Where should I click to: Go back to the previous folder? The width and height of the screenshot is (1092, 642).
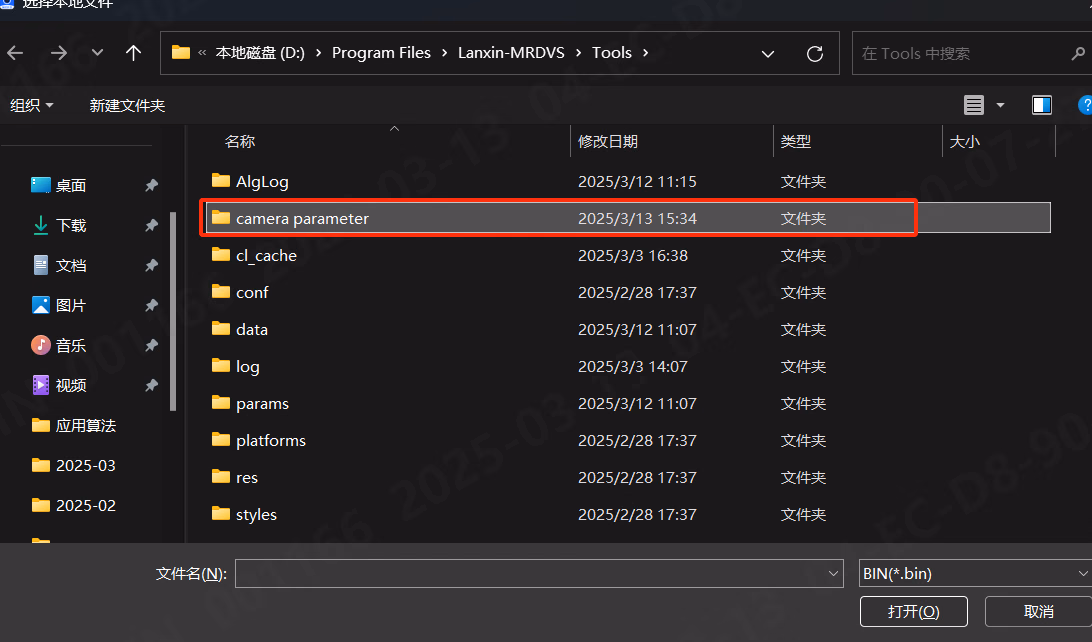coord(15,53)
